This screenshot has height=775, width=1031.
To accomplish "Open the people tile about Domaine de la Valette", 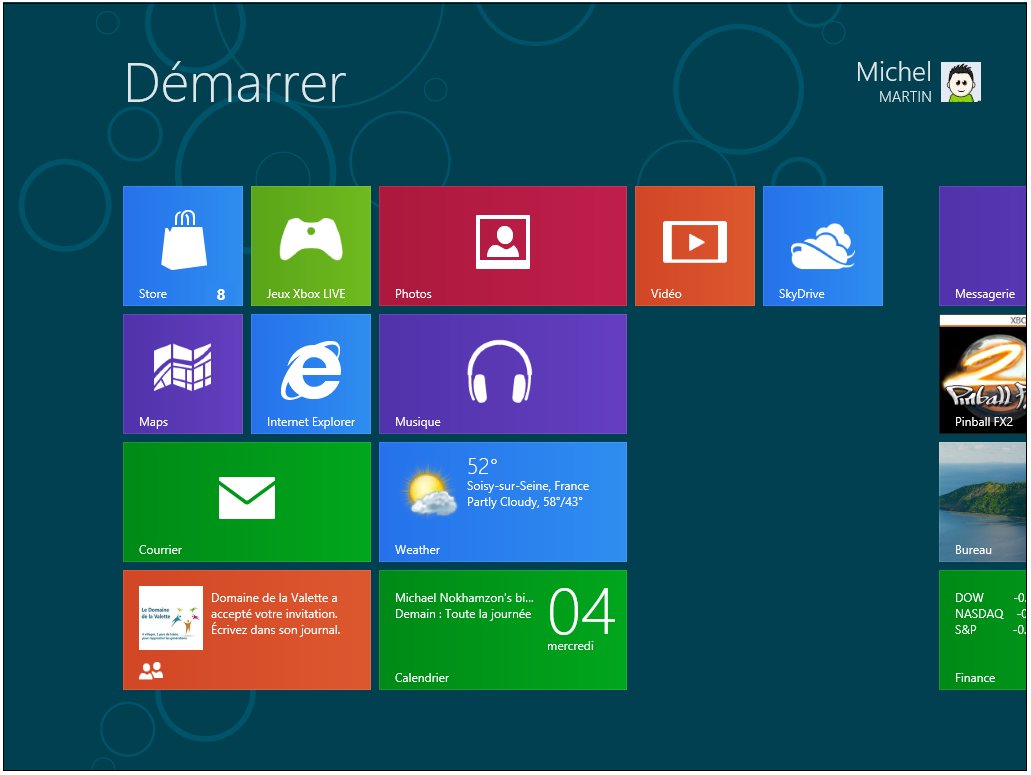I will click(x=247, y=630).
